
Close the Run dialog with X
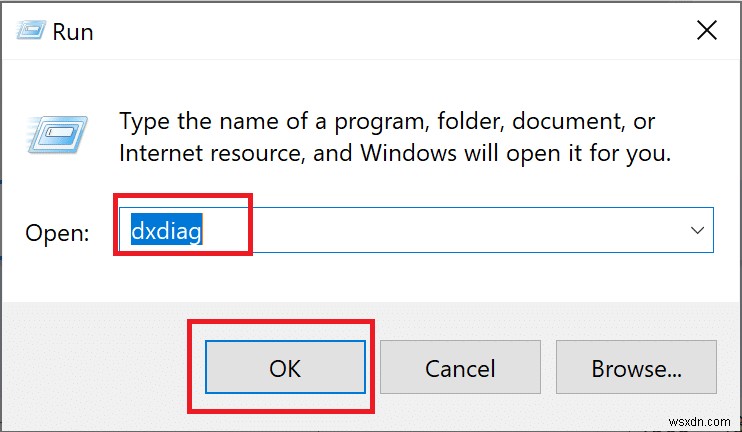(x=706, y=30)
